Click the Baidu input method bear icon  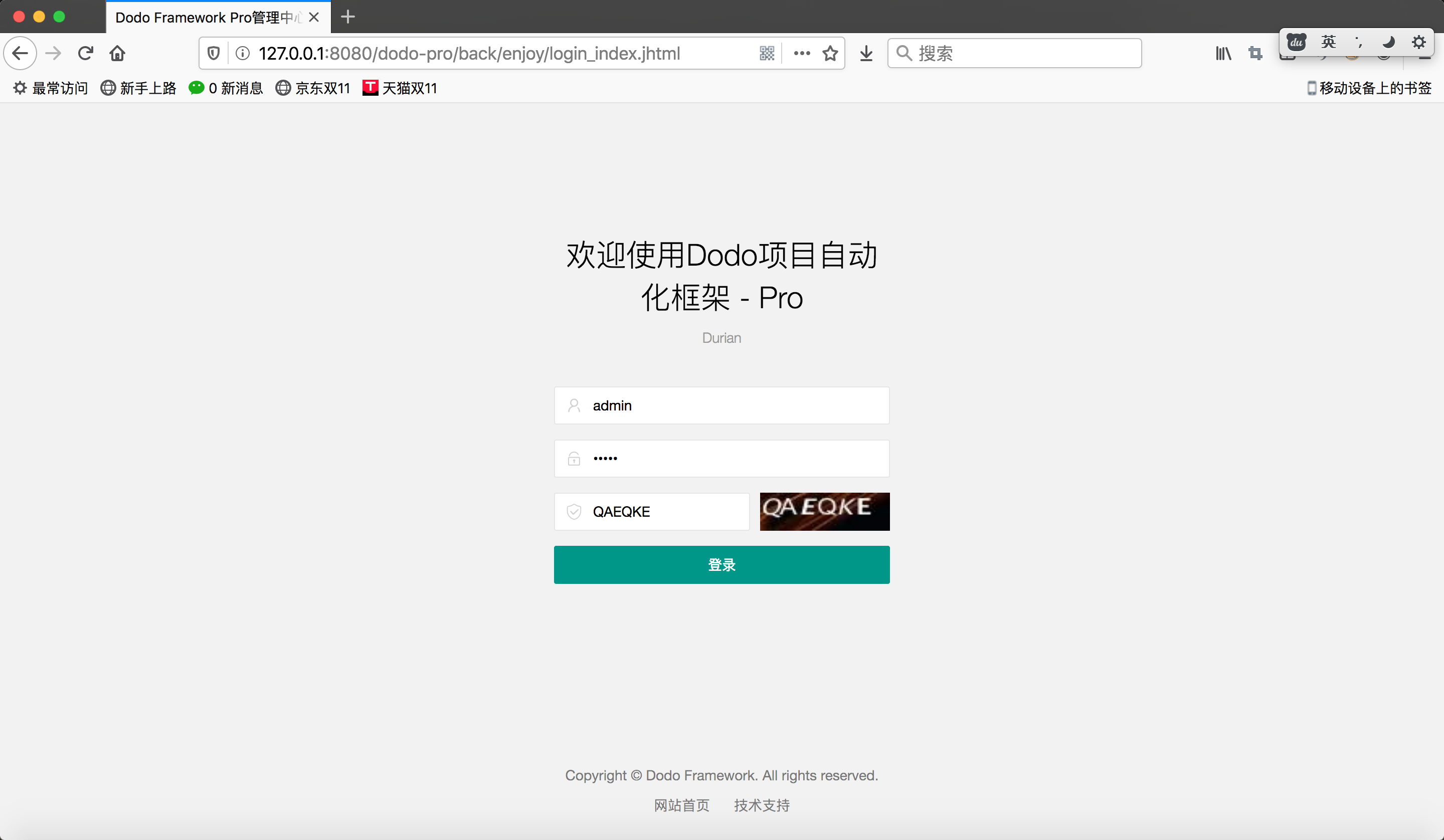click(x=1297, y=42)
